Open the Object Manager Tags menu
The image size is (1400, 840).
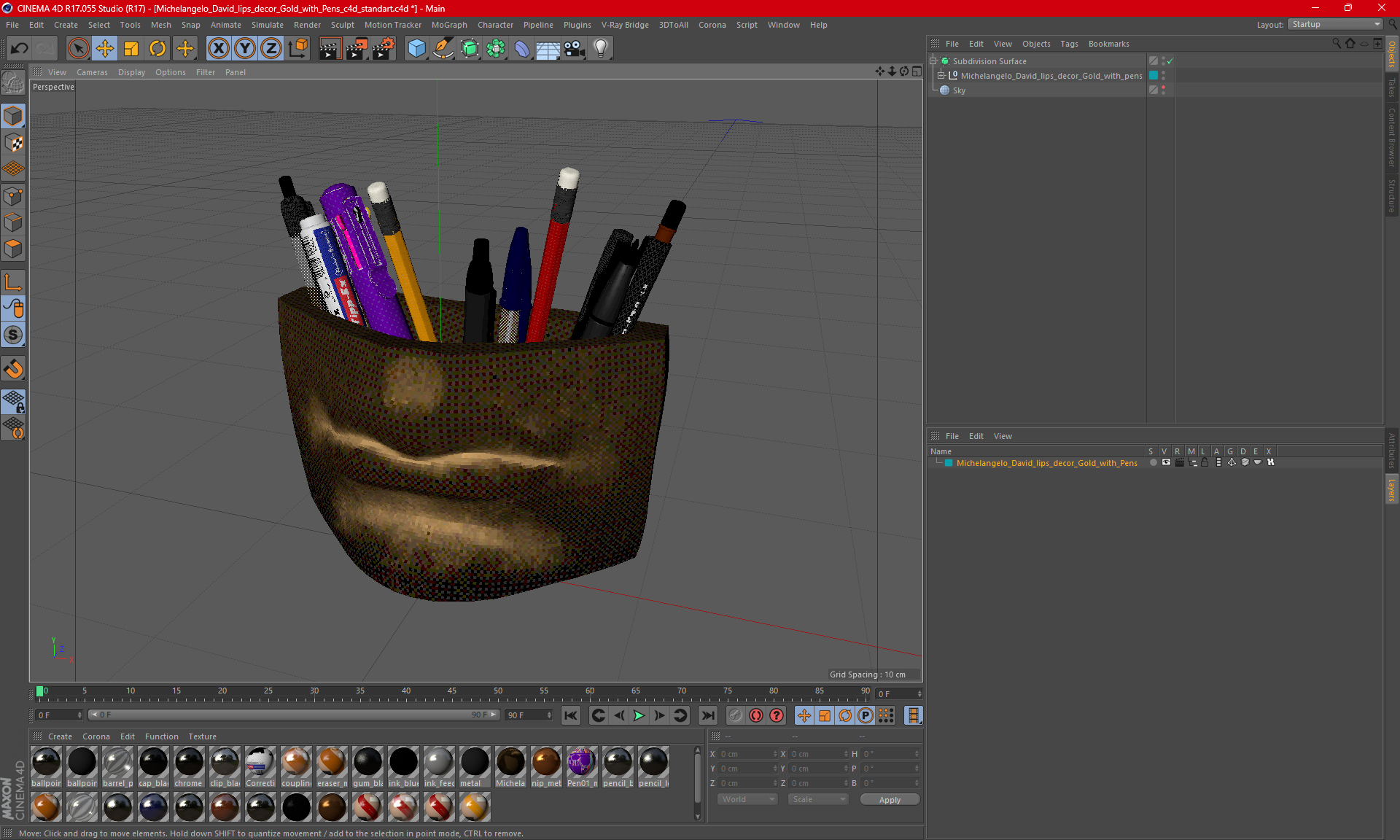click(x=1069, y=44)
